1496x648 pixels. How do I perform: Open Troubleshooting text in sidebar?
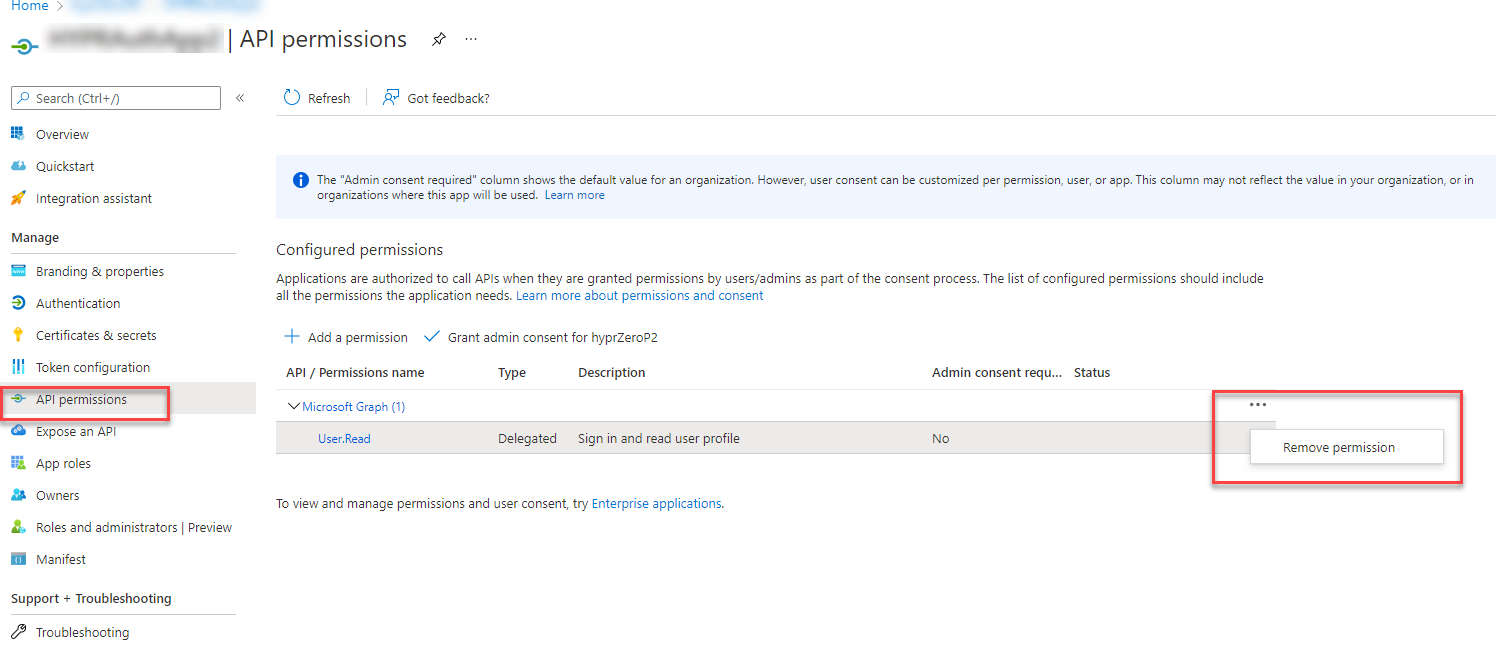click(x=82, y=632)
